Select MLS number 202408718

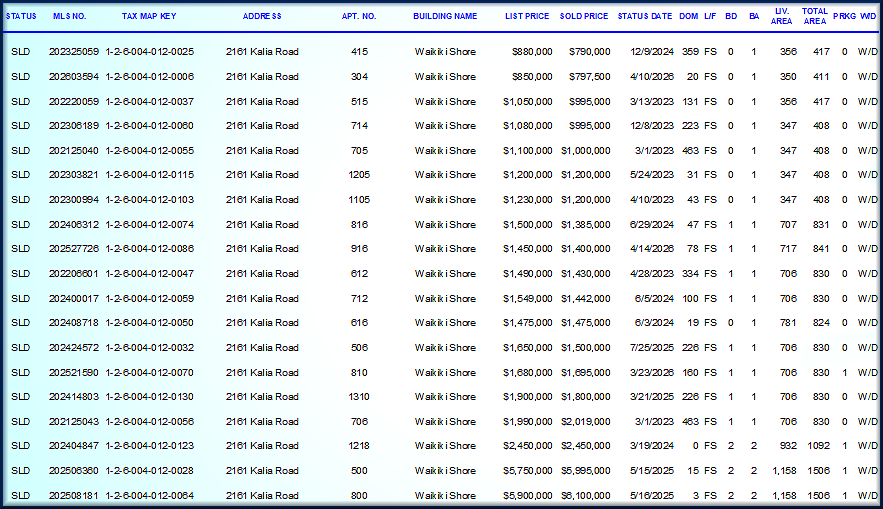tap(74, 323)
